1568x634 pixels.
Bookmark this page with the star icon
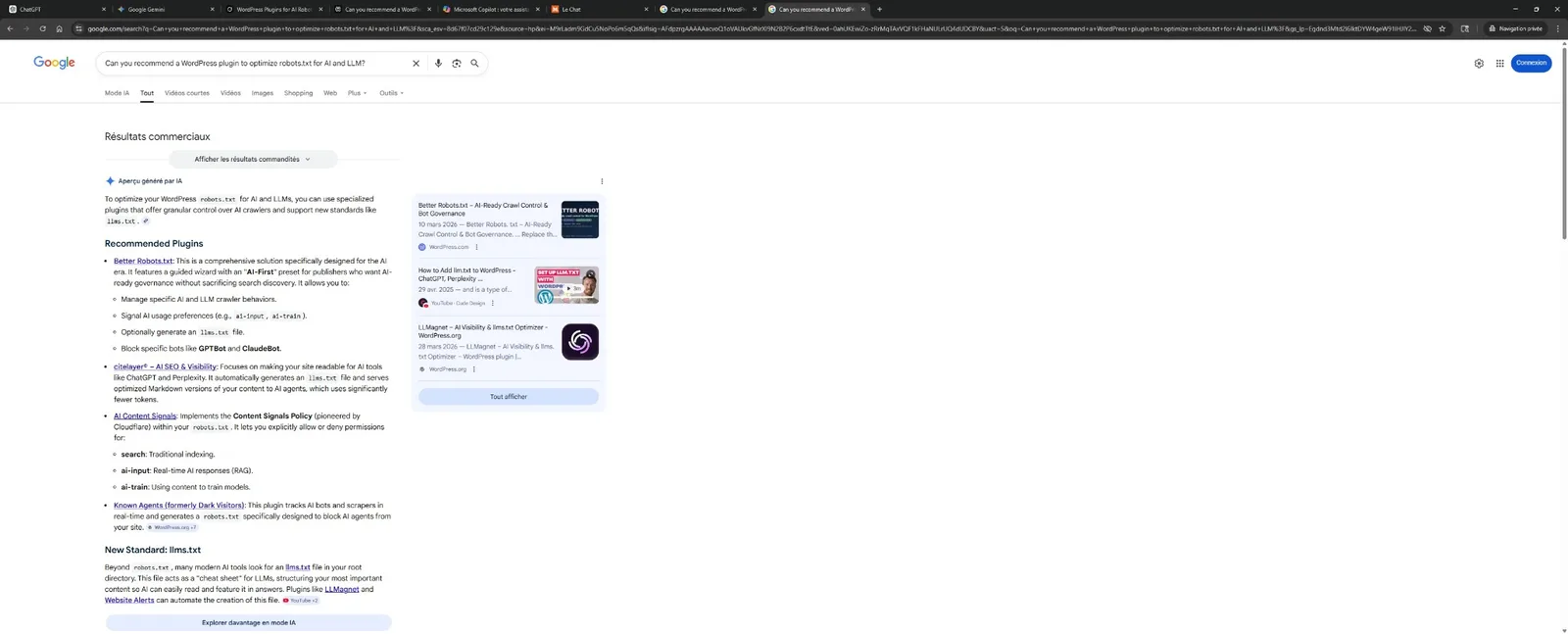tap(1443, 28)
